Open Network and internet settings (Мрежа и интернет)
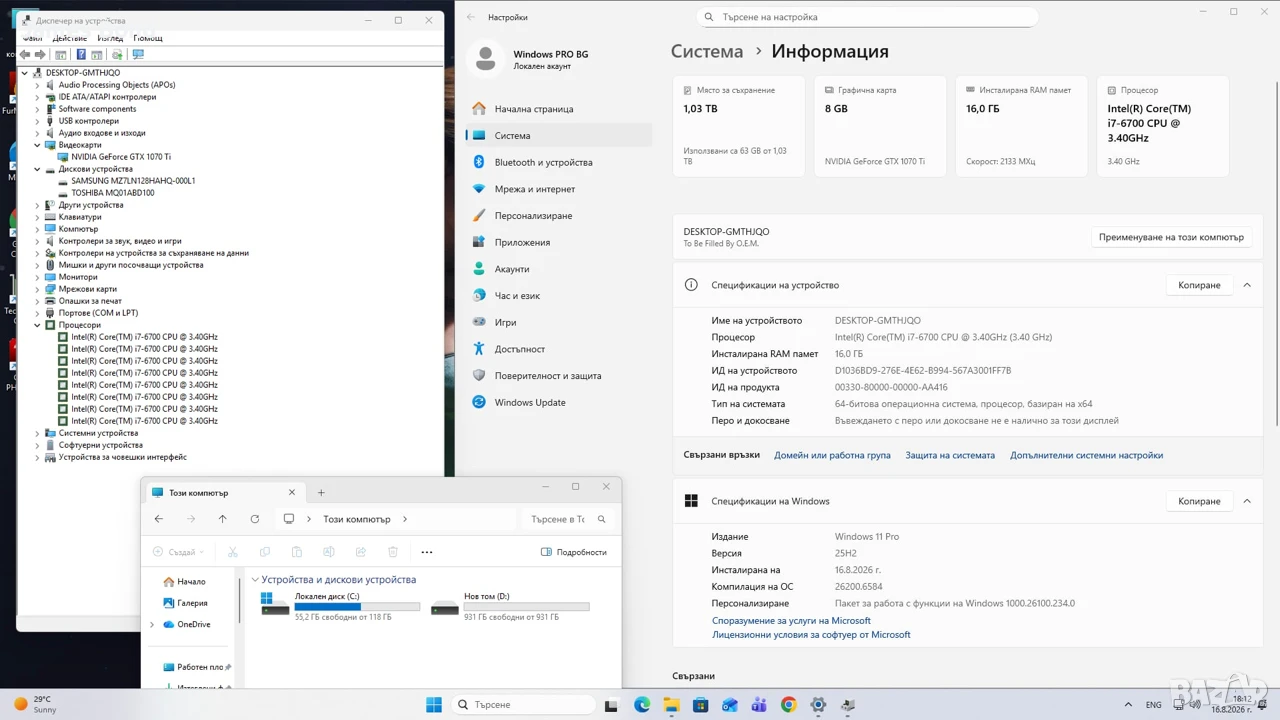 pyautogui.click(x=560, y=189)
